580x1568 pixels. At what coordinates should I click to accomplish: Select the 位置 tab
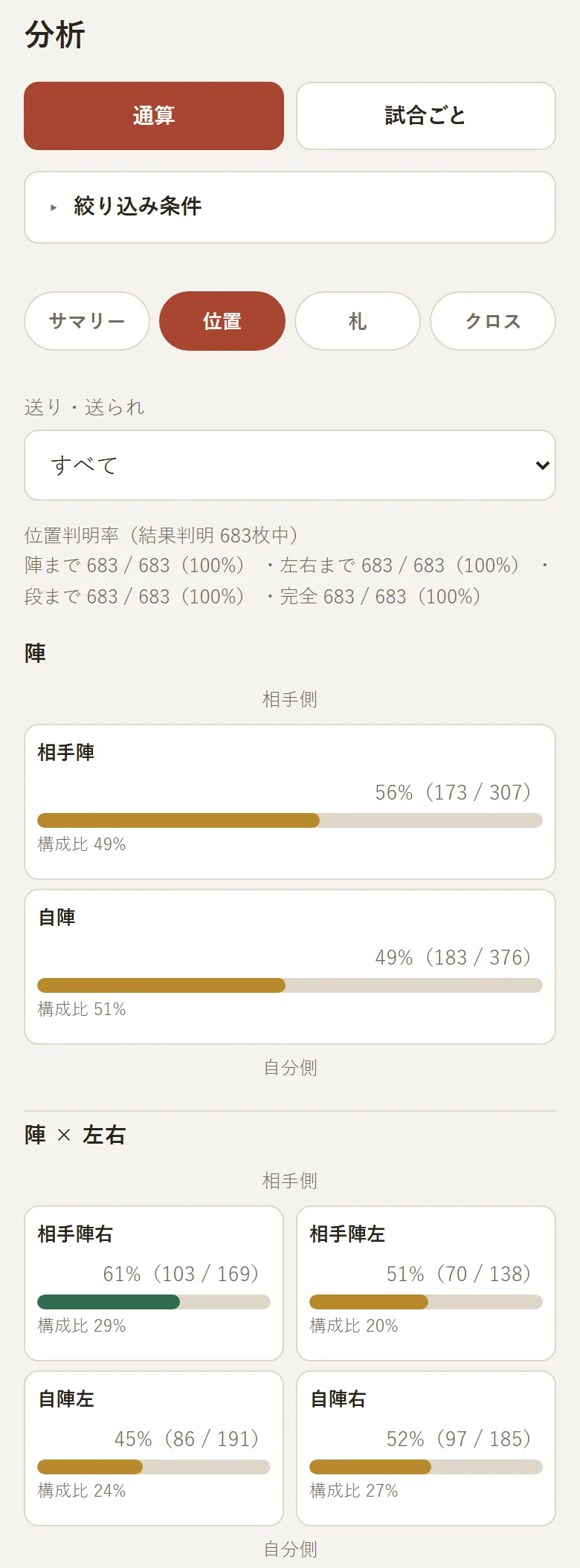[222, 321]
